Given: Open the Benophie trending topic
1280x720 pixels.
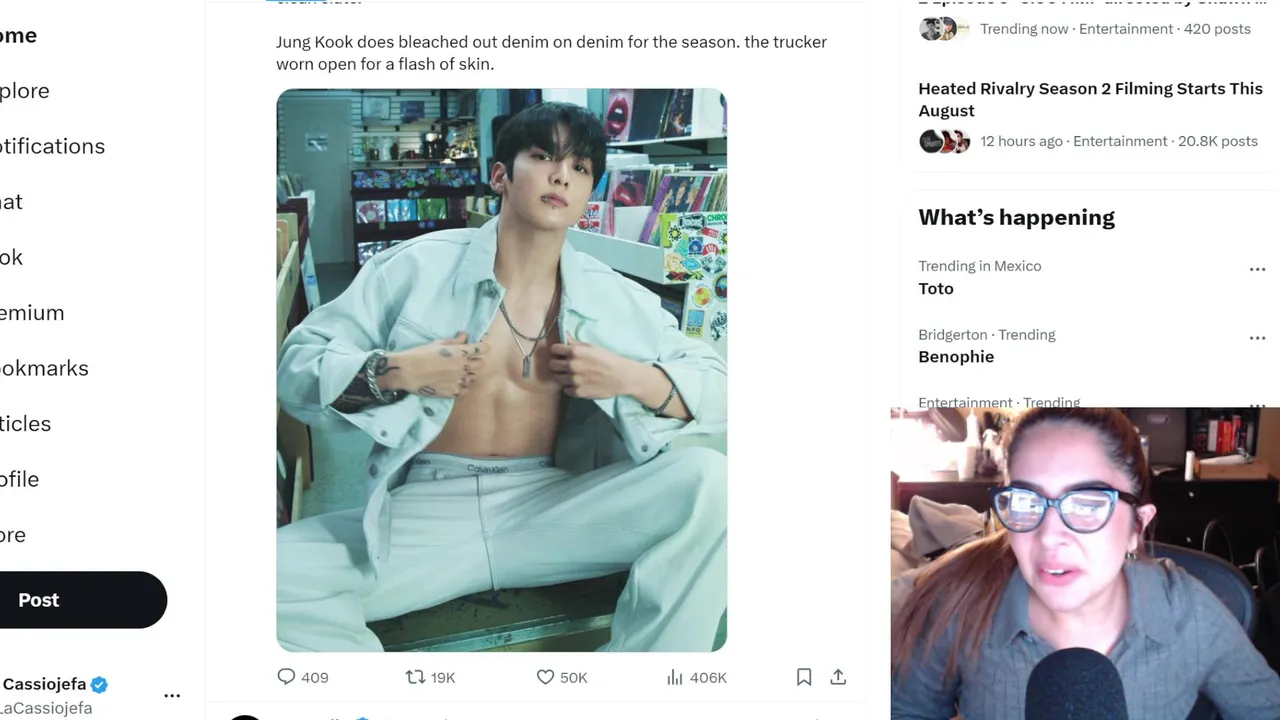Looking at the screenshot, I should click(x=956, y=357).
